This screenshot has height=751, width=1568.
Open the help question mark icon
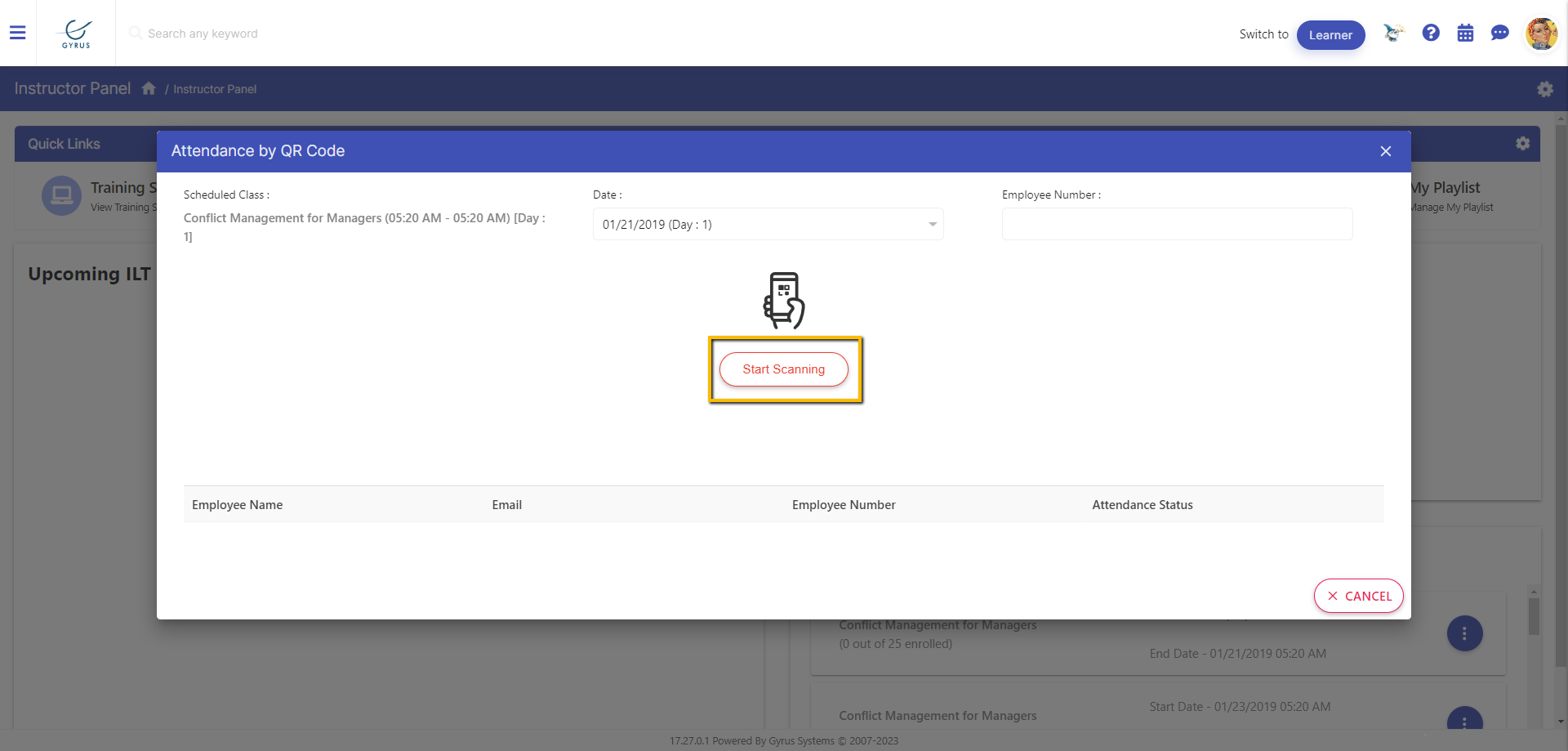click(1430, 33)
